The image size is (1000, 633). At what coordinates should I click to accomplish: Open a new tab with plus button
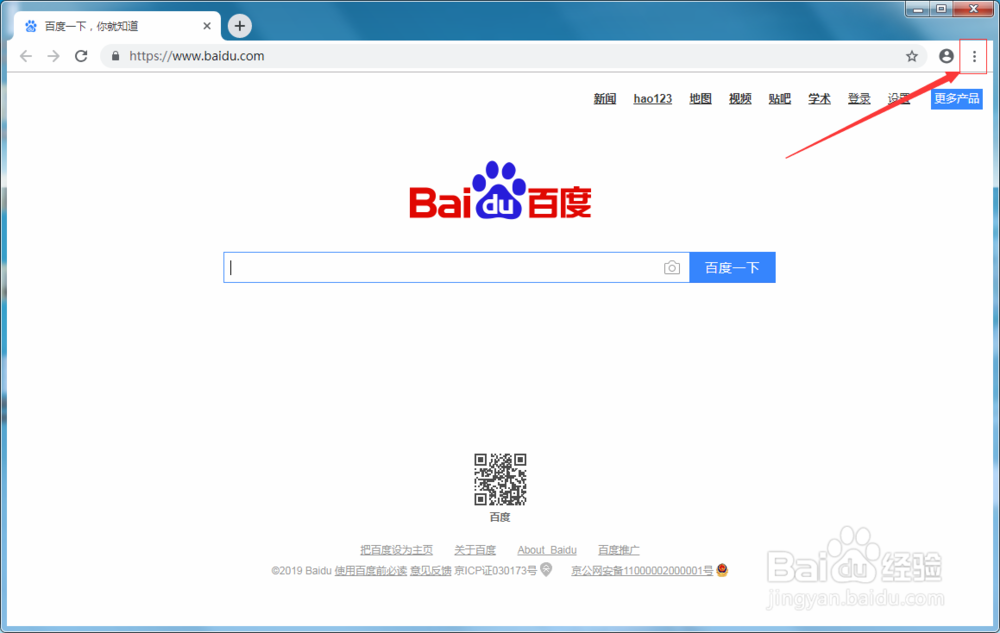coord(240,26)
